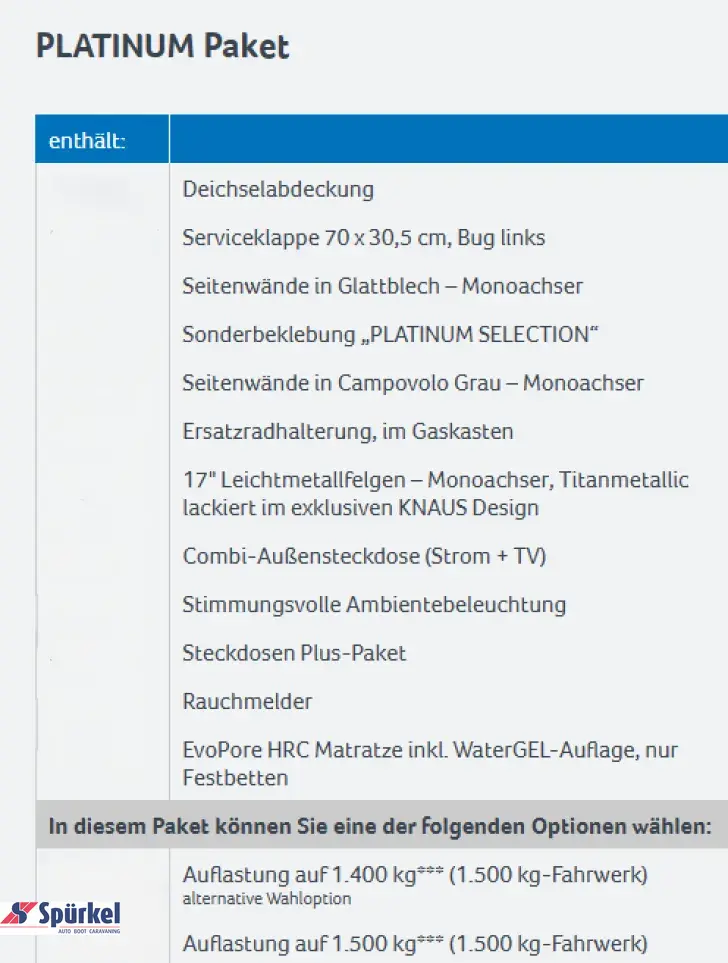Click EvoPore HRC Matratze entry
This screenshot has width=728, height=963.
[x=430, y=764]
